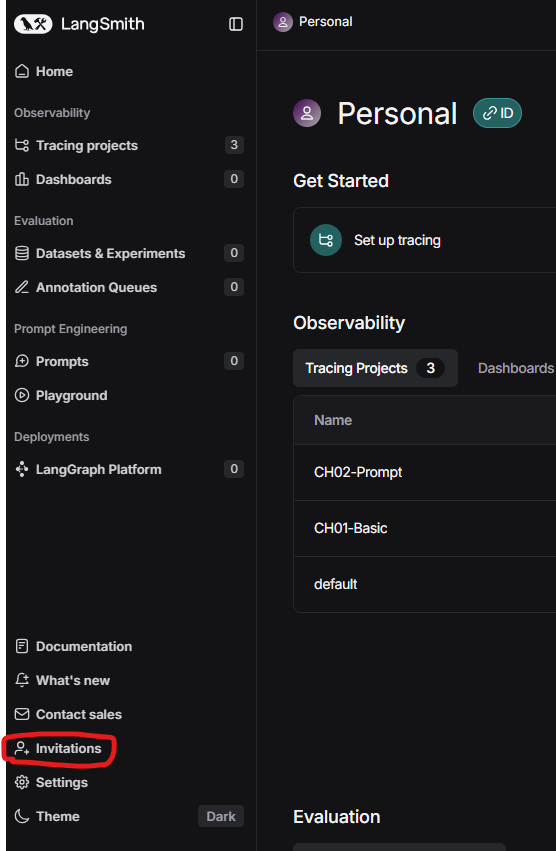
Task: Toggle the Dark theme button
Action: click(x=221, y=816)
